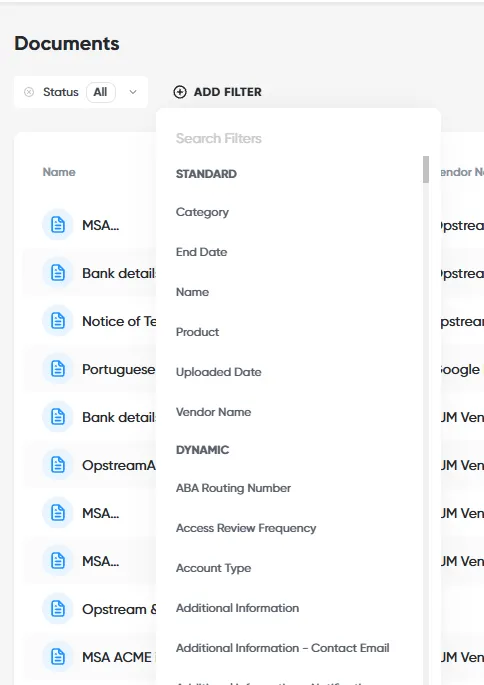Open the Opstream & document link

point(119,609)
